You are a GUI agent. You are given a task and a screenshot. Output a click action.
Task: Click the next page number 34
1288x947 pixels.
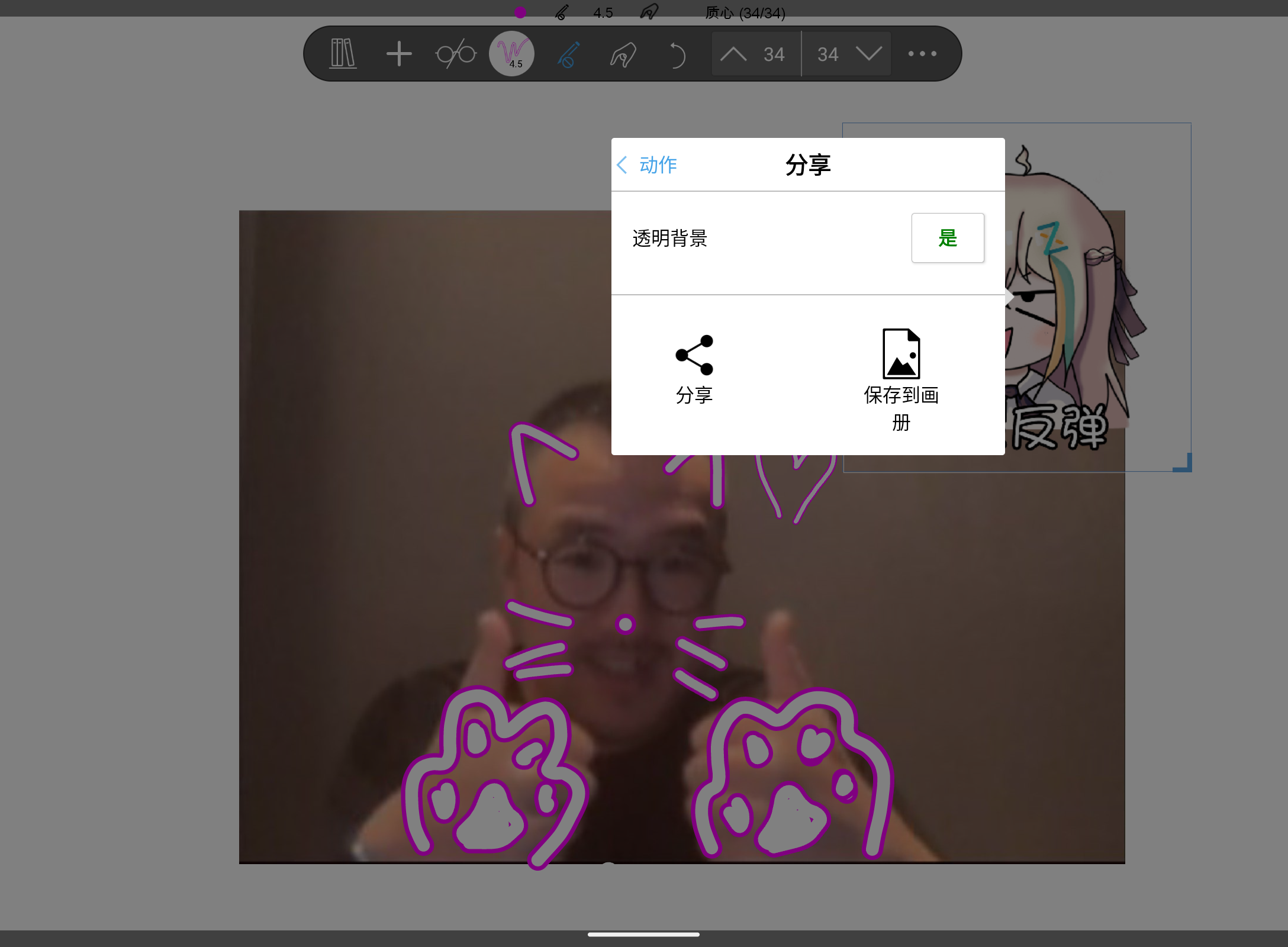(x=827, y=54)
